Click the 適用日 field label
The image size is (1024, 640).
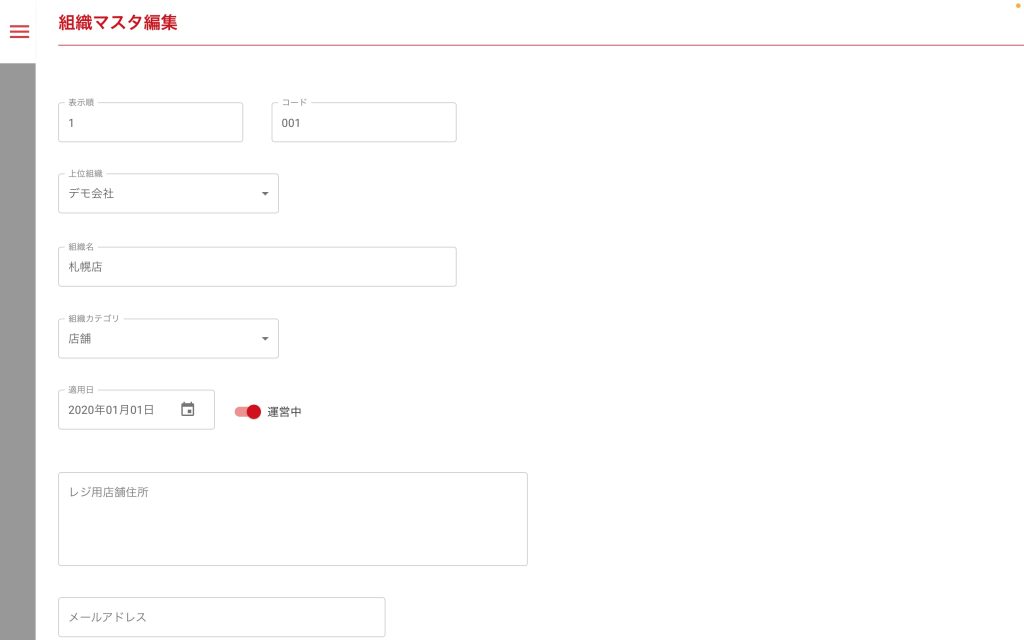(x=81, y=390)
